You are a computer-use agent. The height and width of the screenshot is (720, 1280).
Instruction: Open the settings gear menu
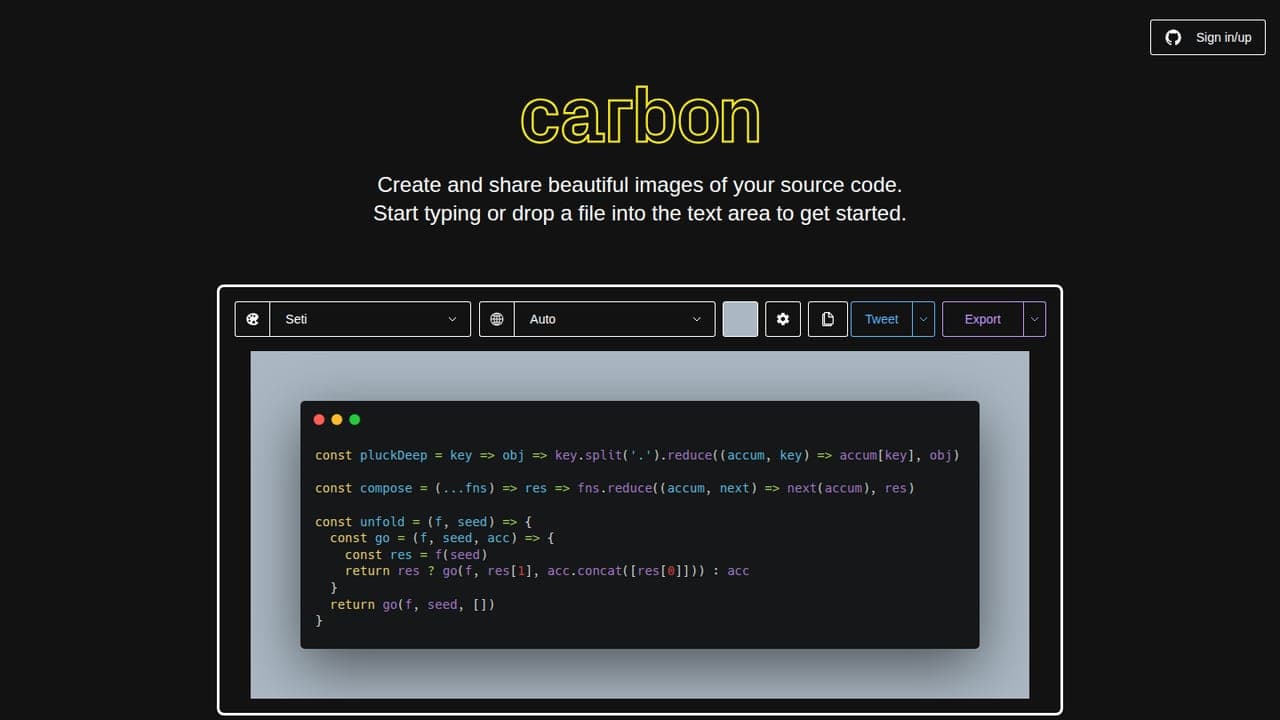point(783,319)
